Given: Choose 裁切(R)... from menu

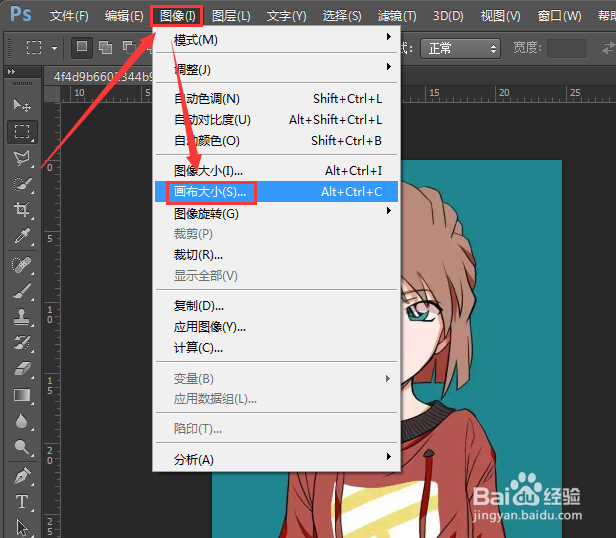Looking at the screenshot, I should click(277, 255).
